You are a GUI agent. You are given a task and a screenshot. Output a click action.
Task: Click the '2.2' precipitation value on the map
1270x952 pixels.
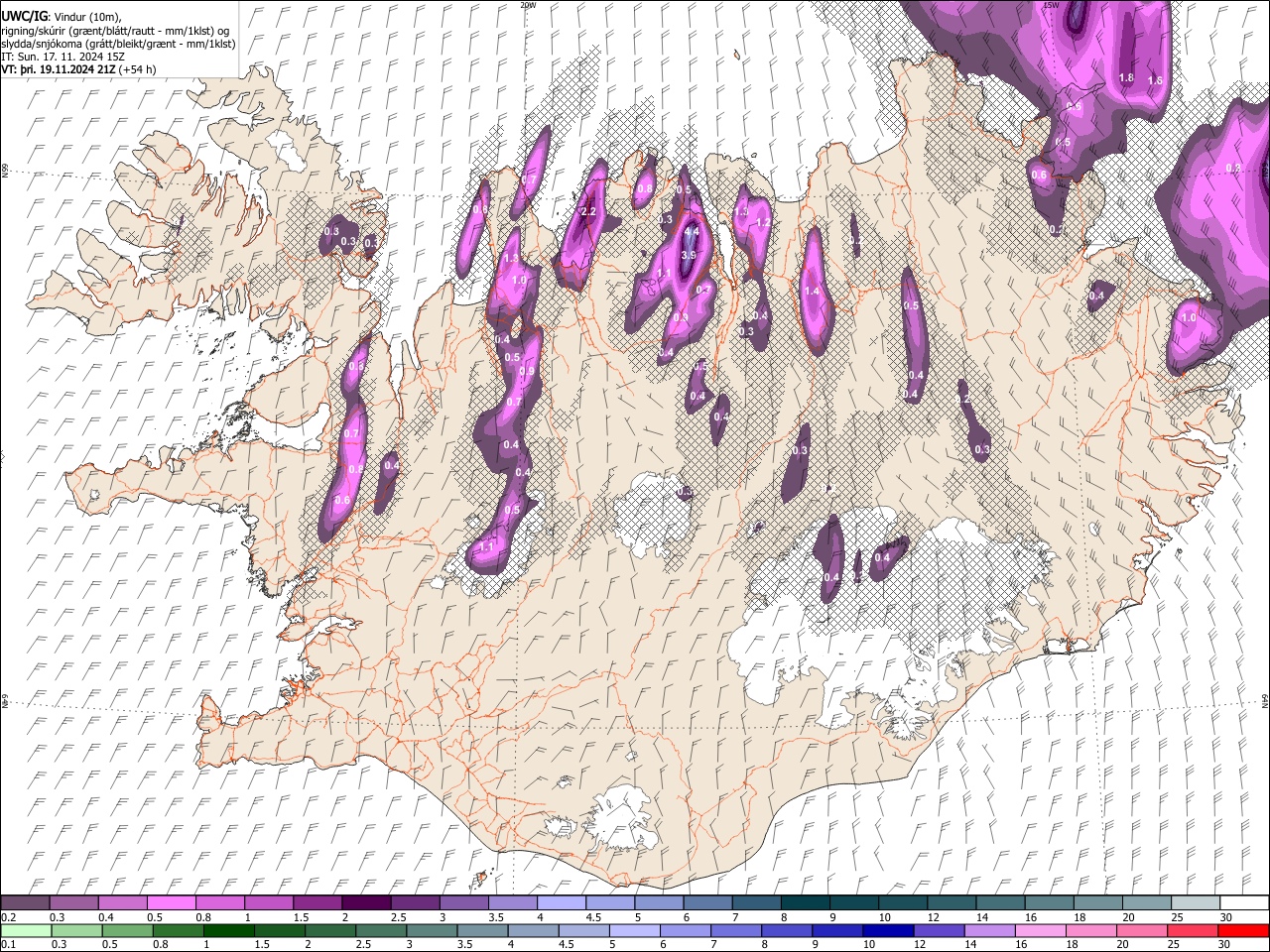[587, 211]
